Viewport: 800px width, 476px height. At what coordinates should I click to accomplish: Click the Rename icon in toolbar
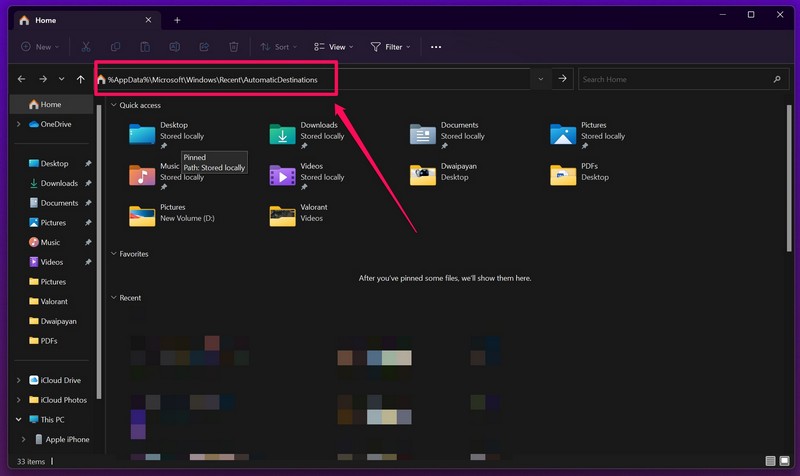coord(174,47)
